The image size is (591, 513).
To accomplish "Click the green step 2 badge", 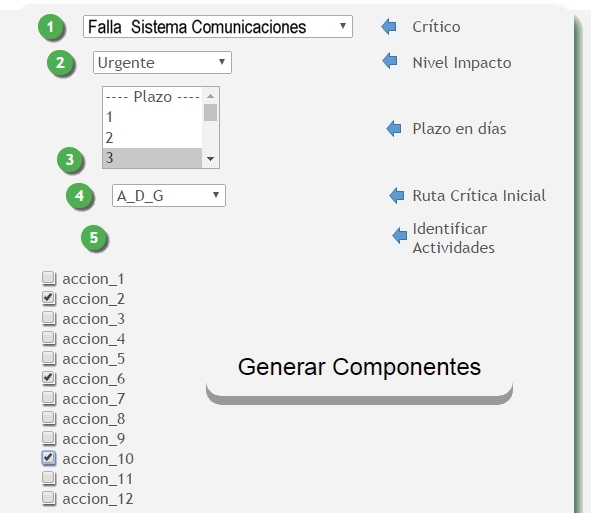I will (60, 63).
